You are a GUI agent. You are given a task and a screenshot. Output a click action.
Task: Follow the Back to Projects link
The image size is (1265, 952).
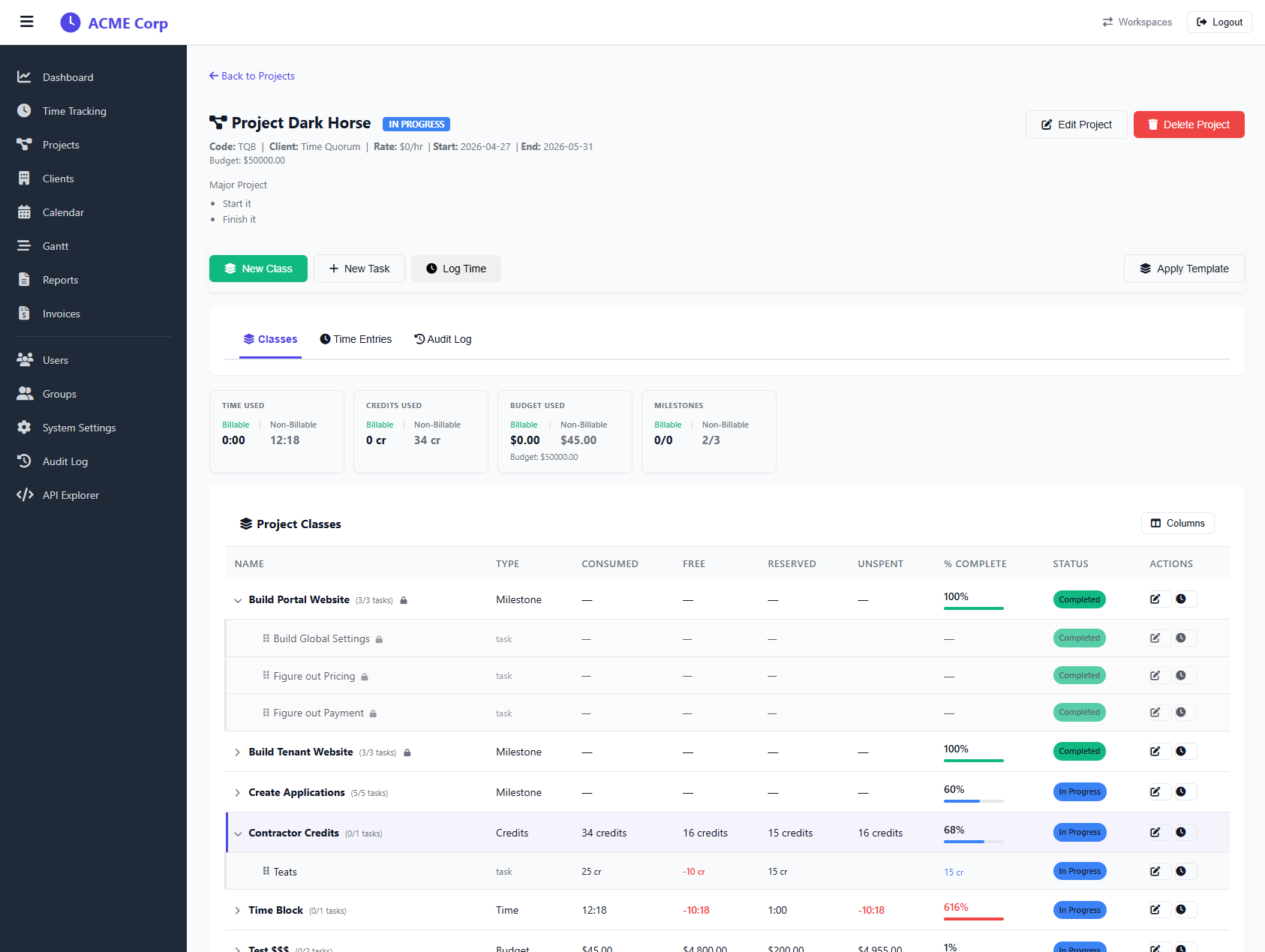[252, 76]
